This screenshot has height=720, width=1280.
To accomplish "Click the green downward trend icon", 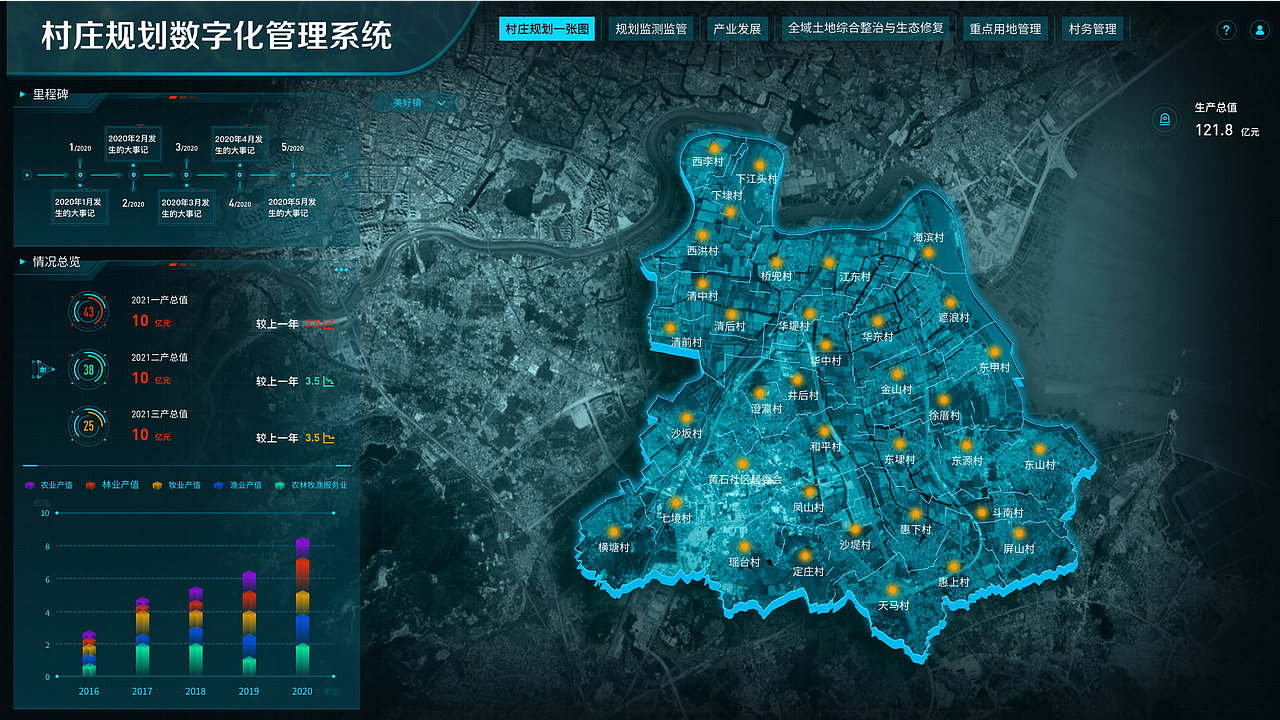I will (328, 381).
